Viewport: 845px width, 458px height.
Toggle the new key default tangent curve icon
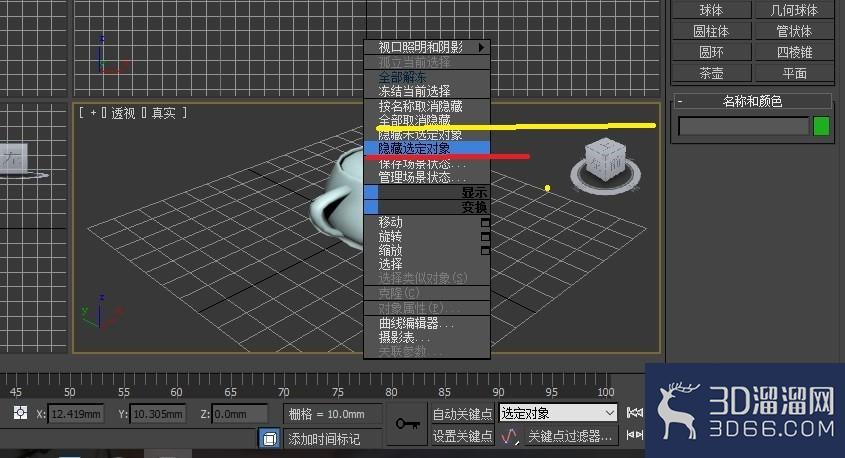(510, 436)
